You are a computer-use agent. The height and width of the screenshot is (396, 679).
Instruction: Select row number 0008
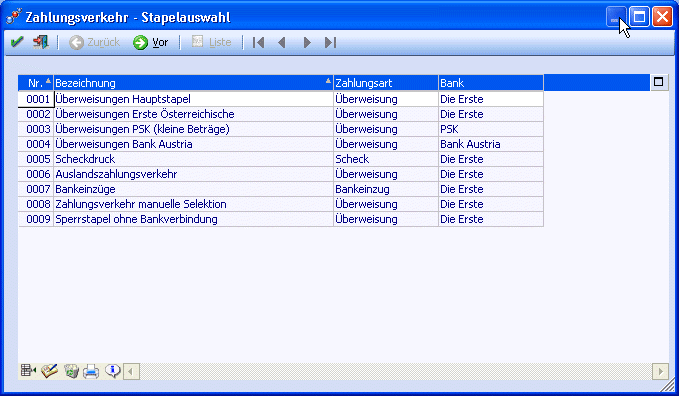point(36,204)
